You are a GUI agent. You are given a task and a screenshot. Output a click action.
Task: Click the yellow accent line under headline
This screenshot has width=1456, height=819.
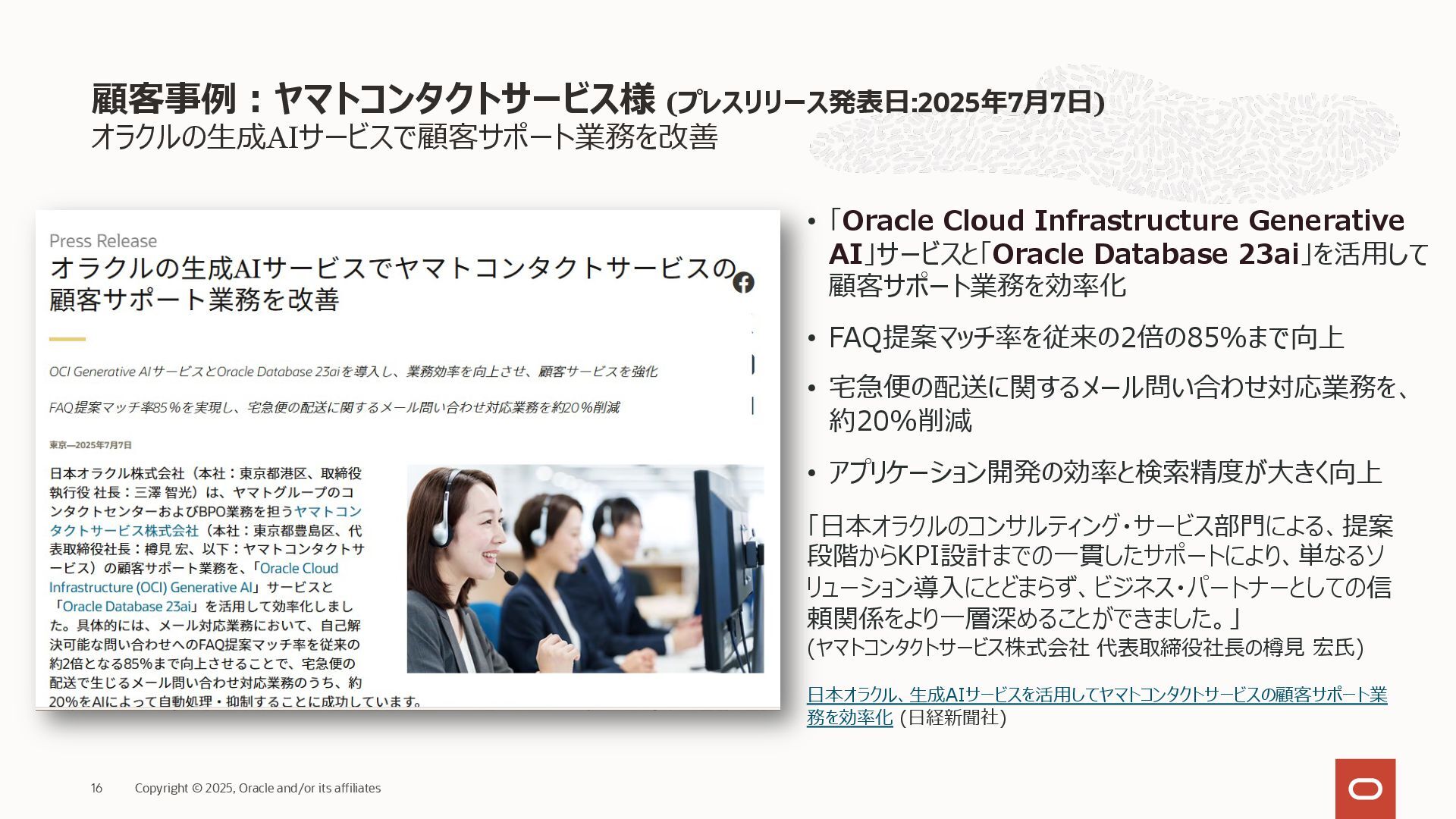(67, 339)
